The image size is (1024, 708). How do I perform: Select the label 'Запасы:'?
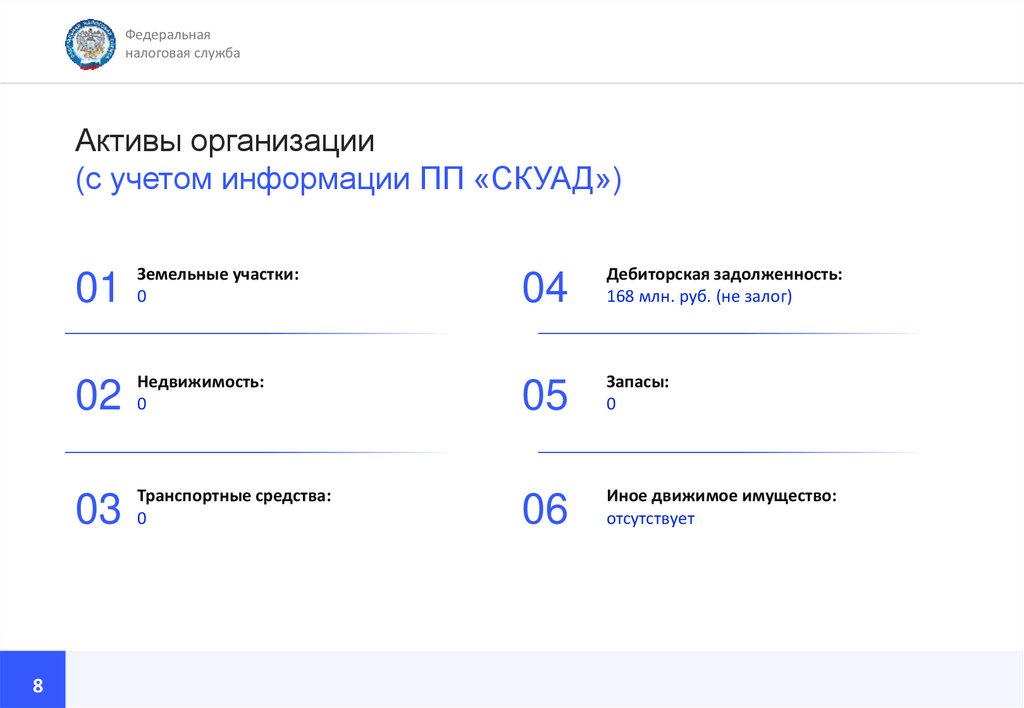pos(637,382)
